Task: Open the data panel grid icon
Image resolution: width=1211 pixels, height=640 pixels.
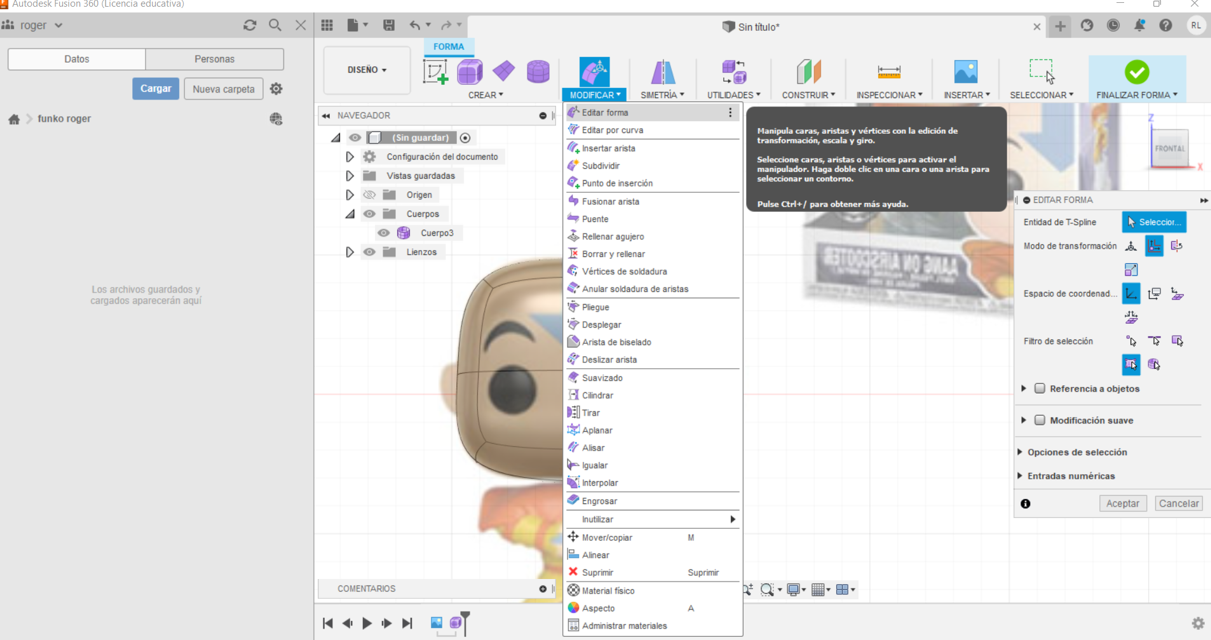Action: (327, 25)
